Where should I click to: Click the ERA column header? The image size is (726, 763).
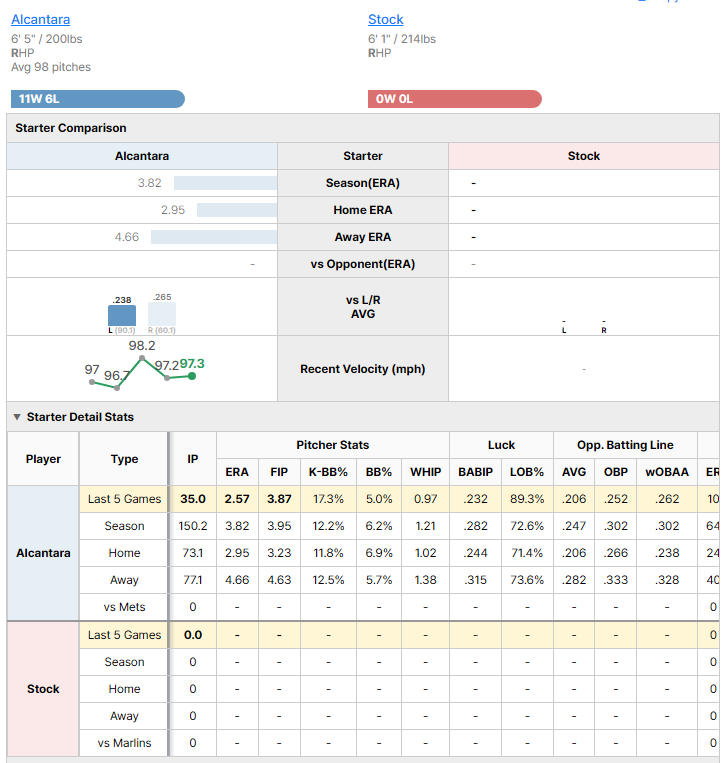pos(237,472)
